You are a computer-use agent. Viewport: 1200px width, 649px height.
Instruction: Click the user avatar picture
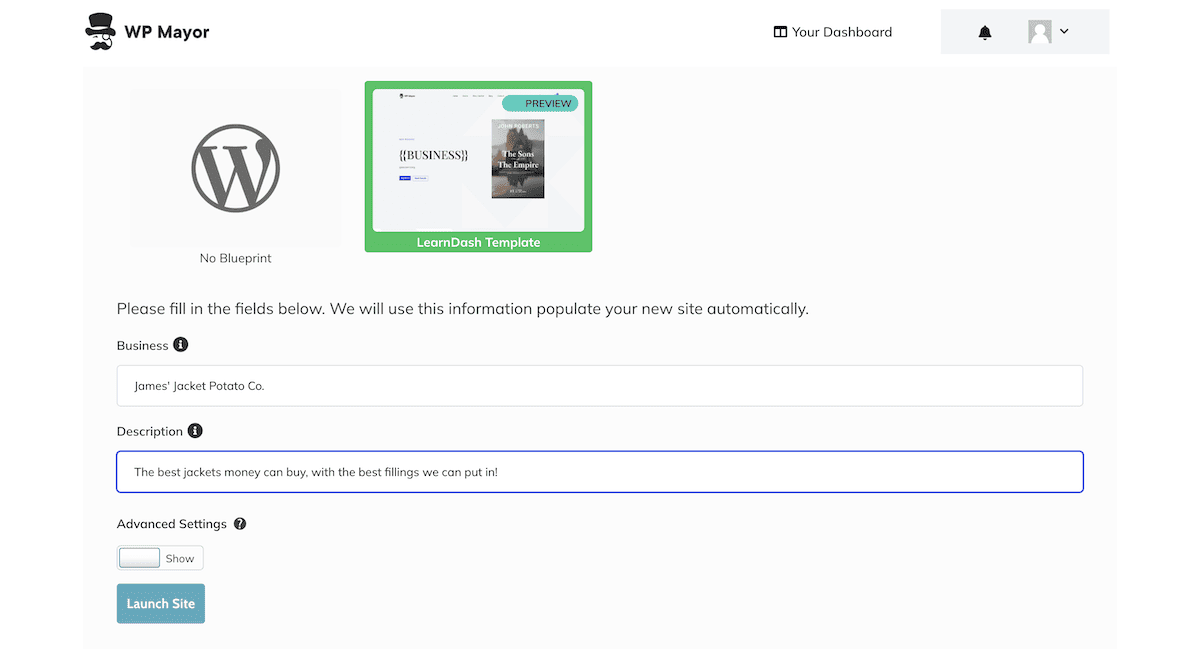click(x=1040, y=32)
